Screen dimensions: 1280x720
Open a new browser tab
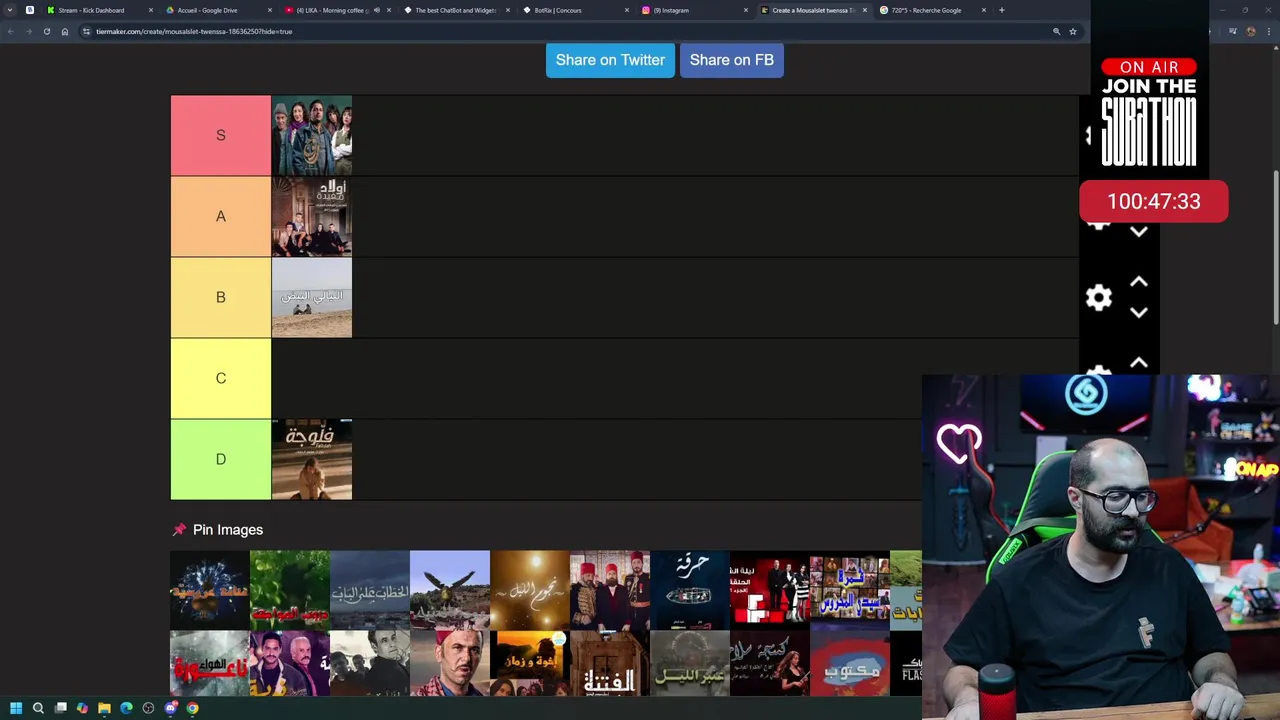click(1001, 10)
